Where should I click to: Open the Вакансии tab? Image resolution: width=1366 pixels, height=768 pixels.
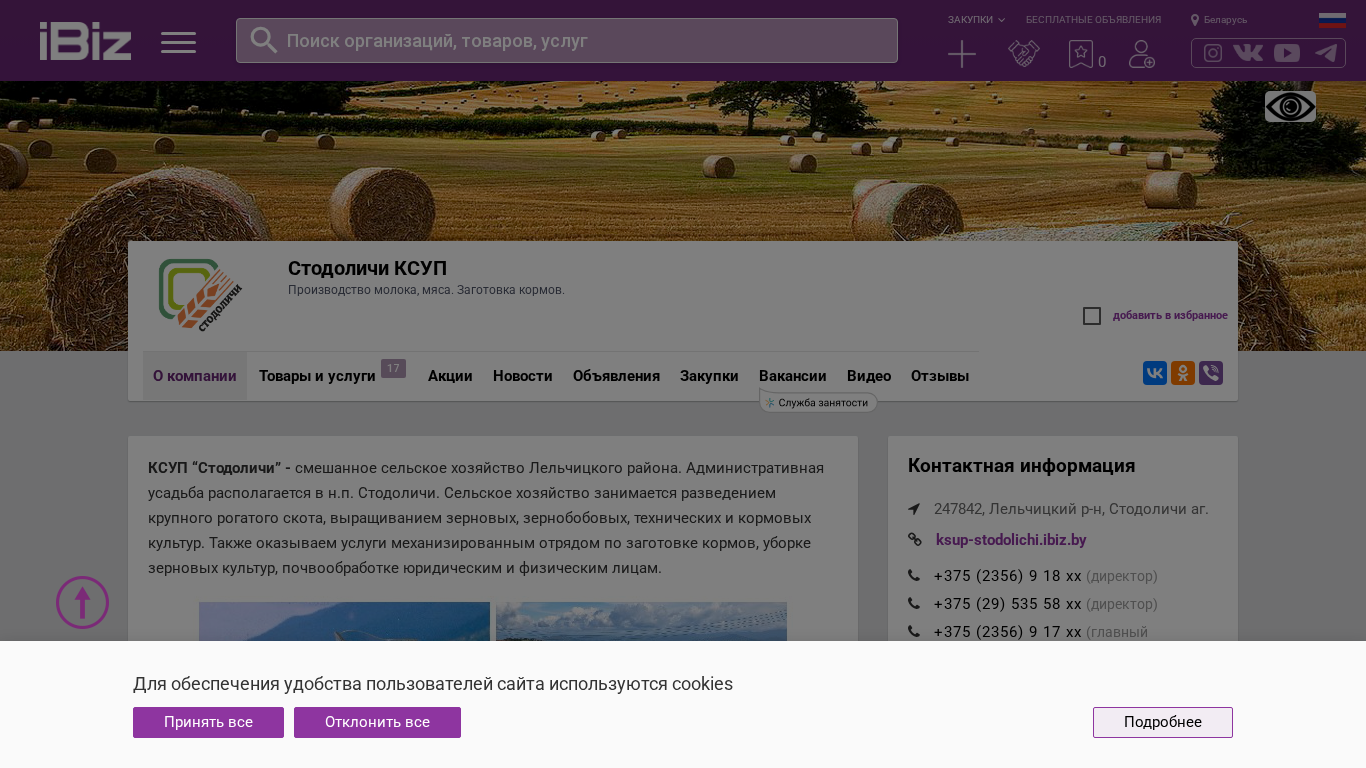point(792,376)
